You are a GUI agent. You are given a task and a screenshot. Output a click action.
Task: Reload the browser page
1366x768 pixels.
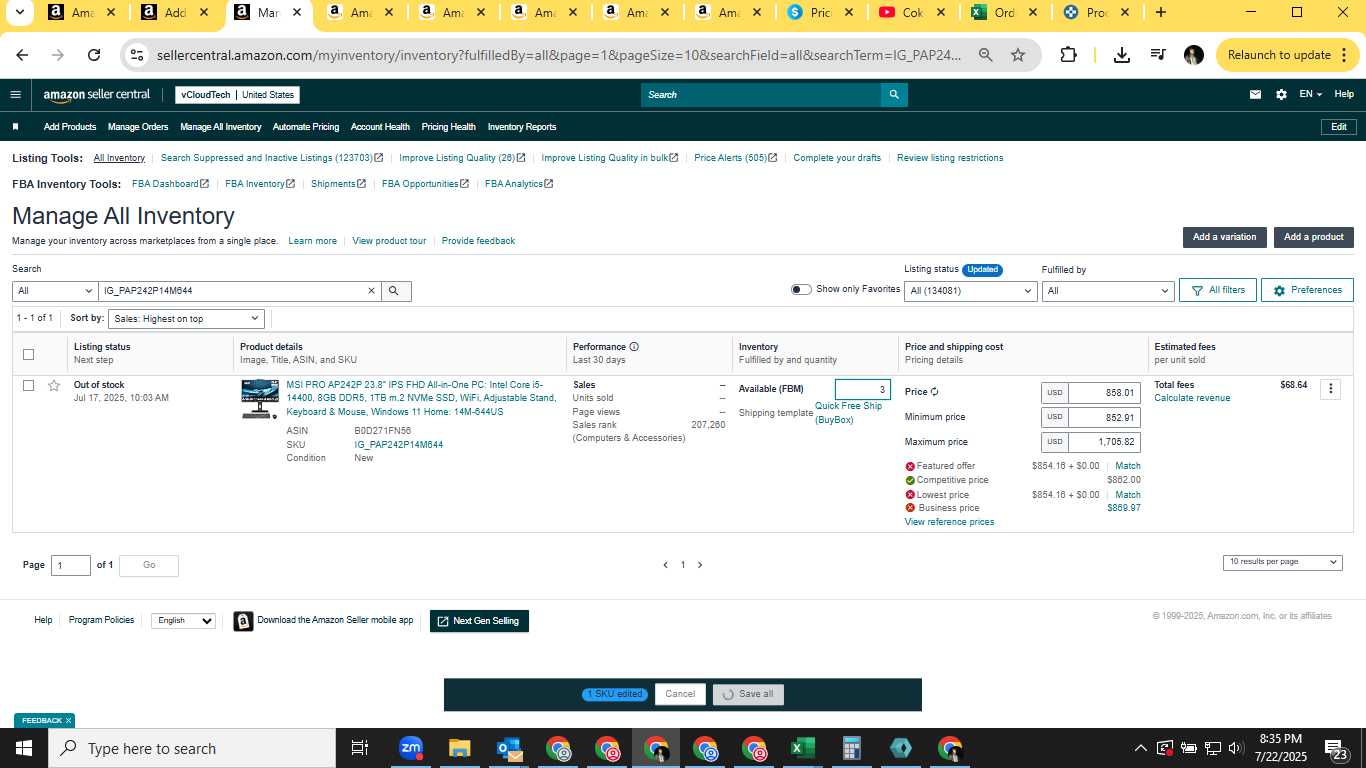(94, 55)
